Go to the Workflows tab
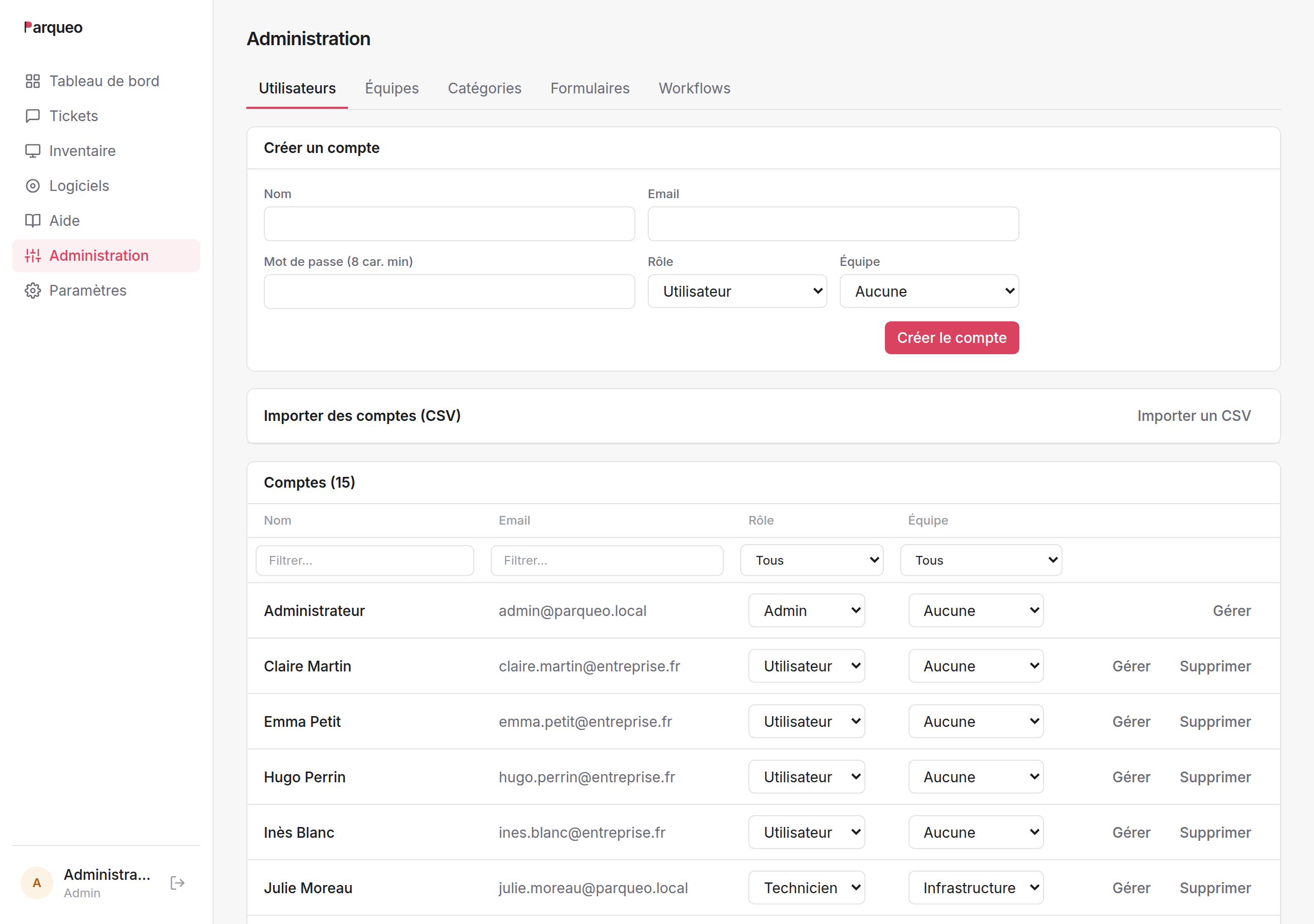 coord(694,88)
